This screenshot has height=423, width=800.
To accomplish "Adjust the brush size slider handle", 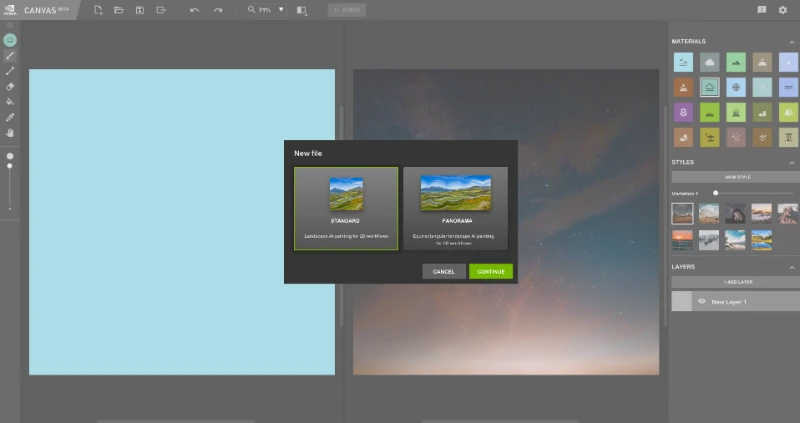I will (10, 166).
